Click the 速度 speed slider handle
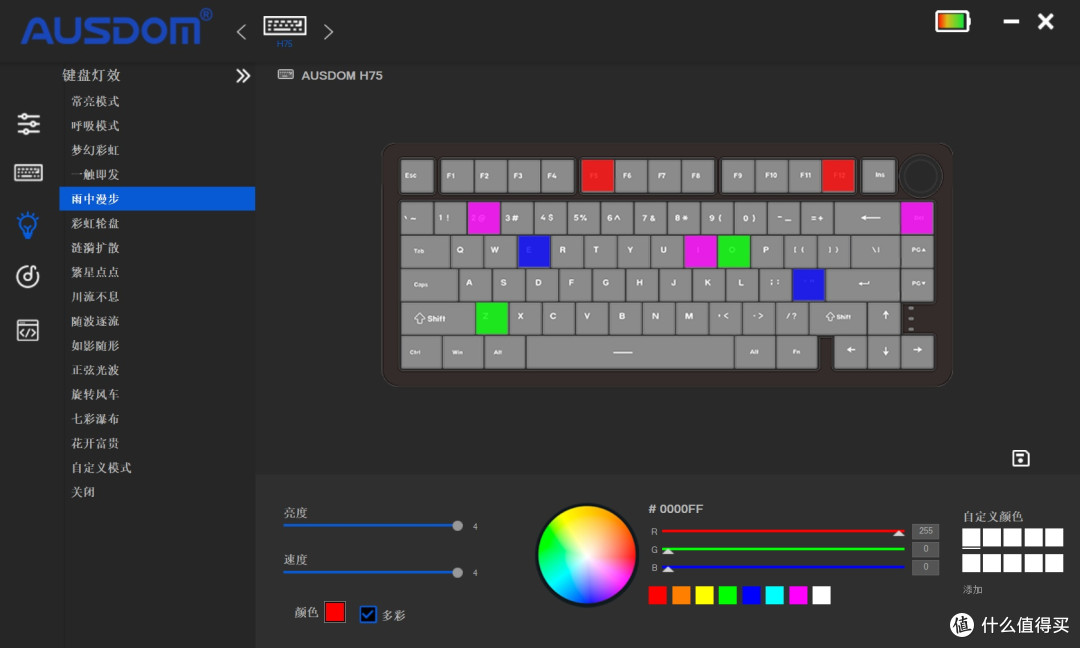 [457, 572]
